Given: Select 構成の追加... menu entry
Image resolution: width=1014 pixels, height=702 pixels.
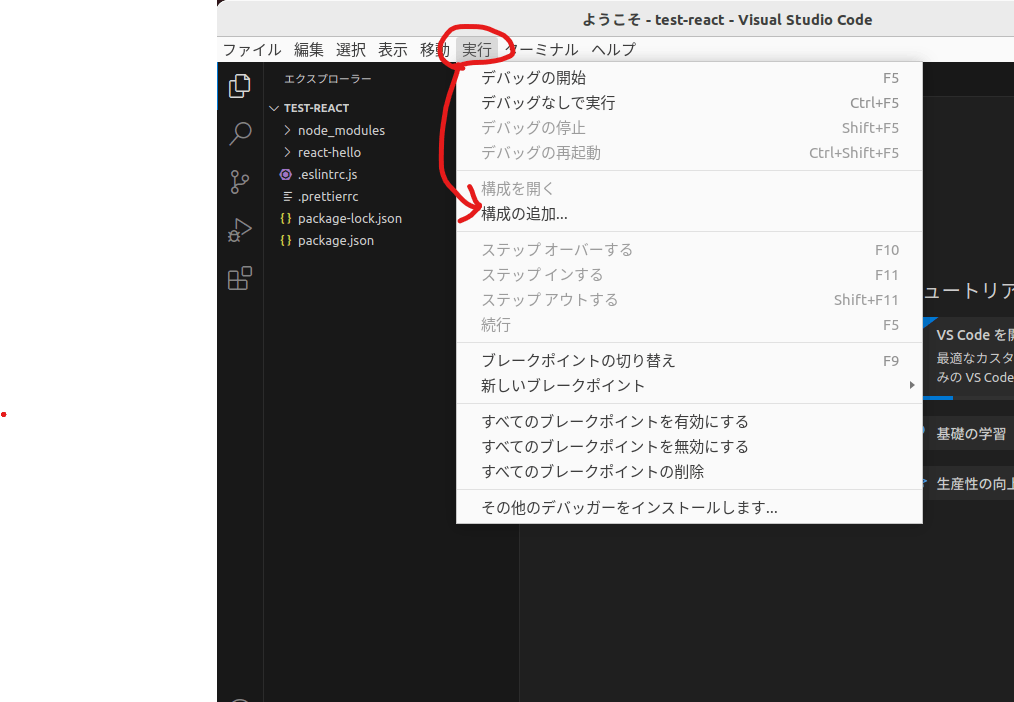Looking at the screenshot, I should point(689,214).
